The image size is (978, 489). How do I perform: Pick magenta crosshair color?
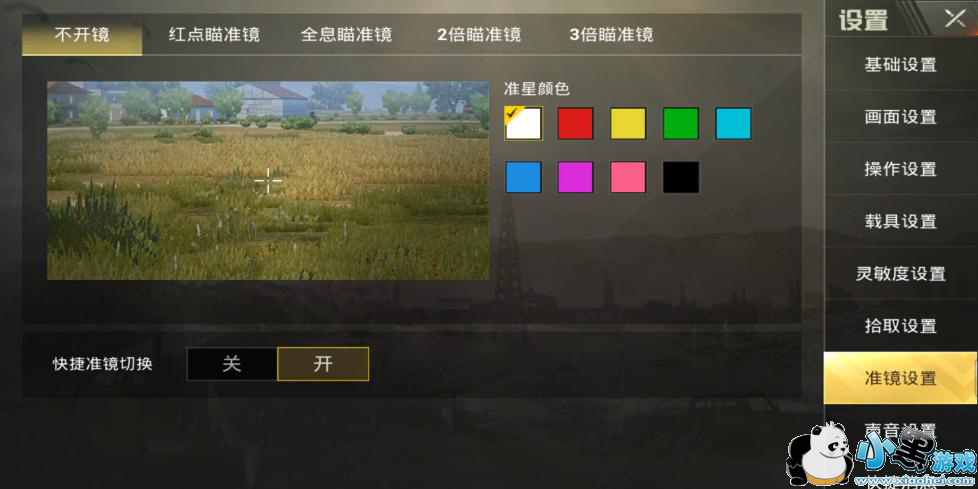tap(576, 177)
